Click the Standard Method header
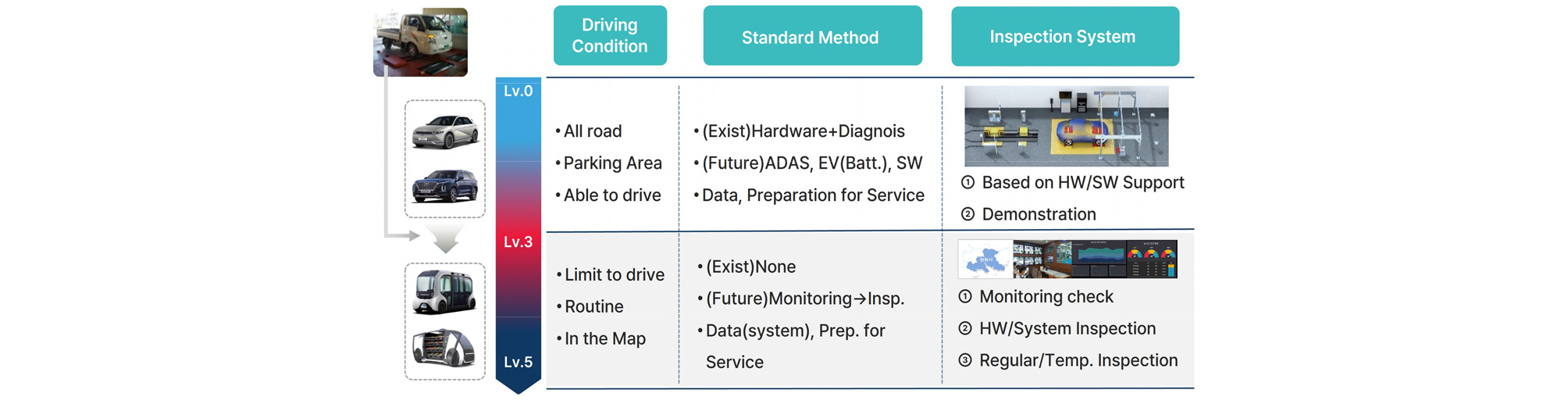 (x=812, y=36)
